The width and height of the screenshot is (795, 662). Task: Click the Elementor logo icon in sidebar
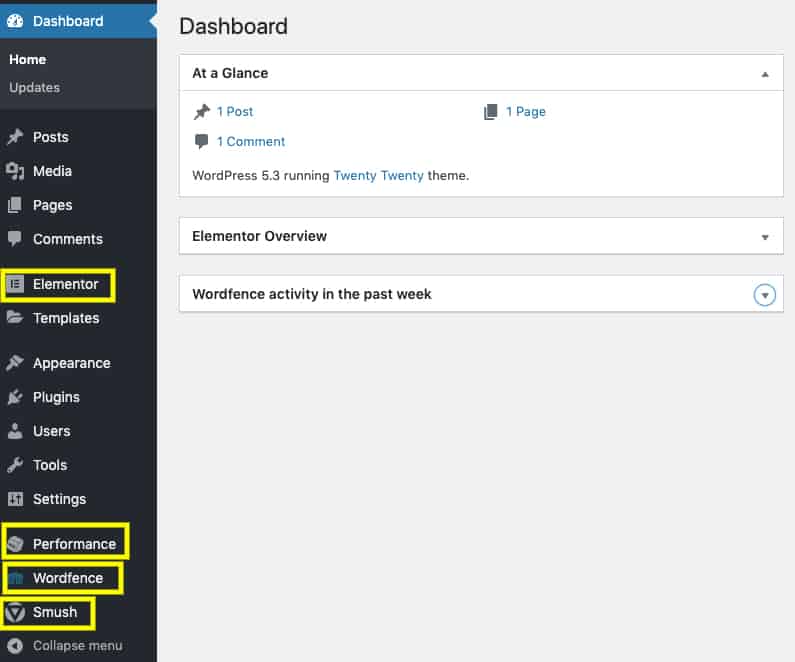coord(15,284)
